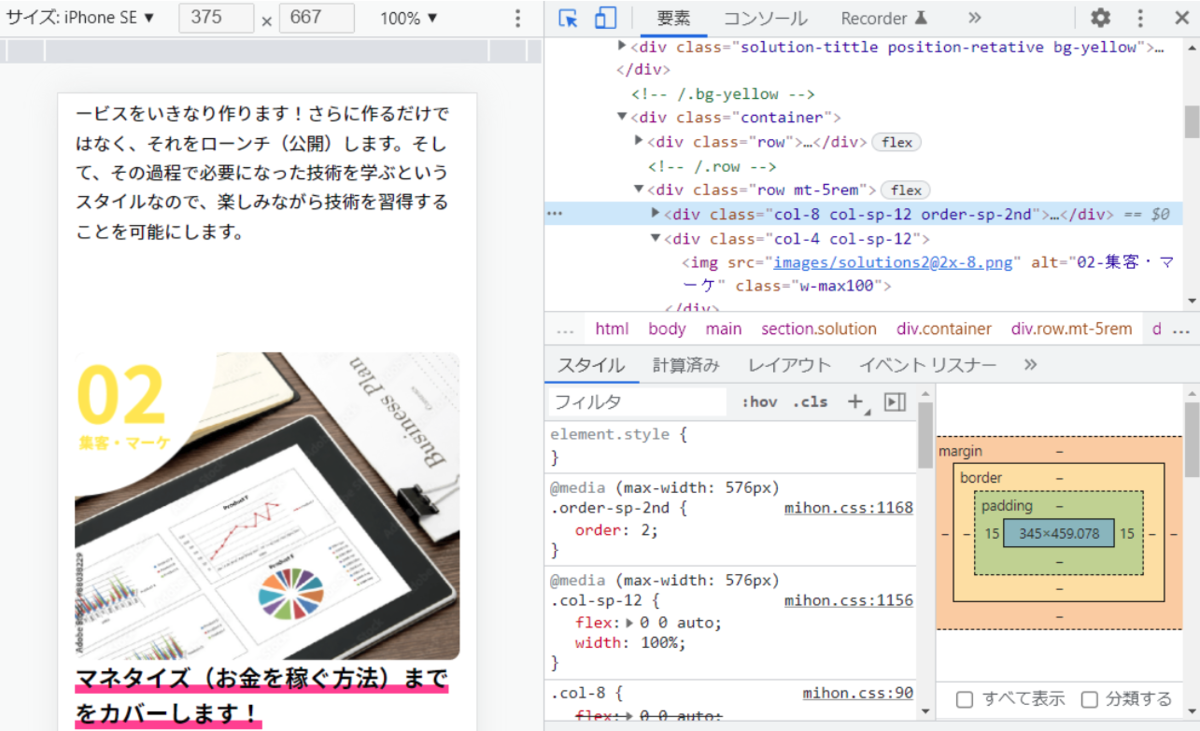Expand the solution-tittle div node

622,46
